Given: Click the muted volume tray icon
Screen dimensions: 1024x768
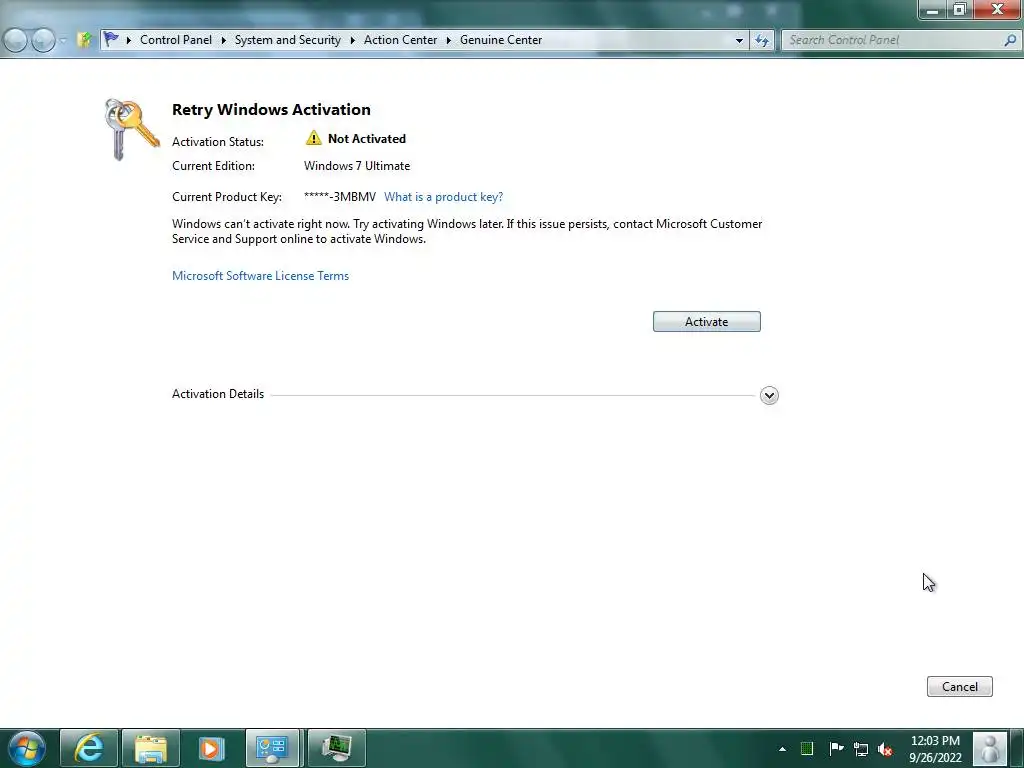Looking at the screenshot, I should tap(885, 749).
